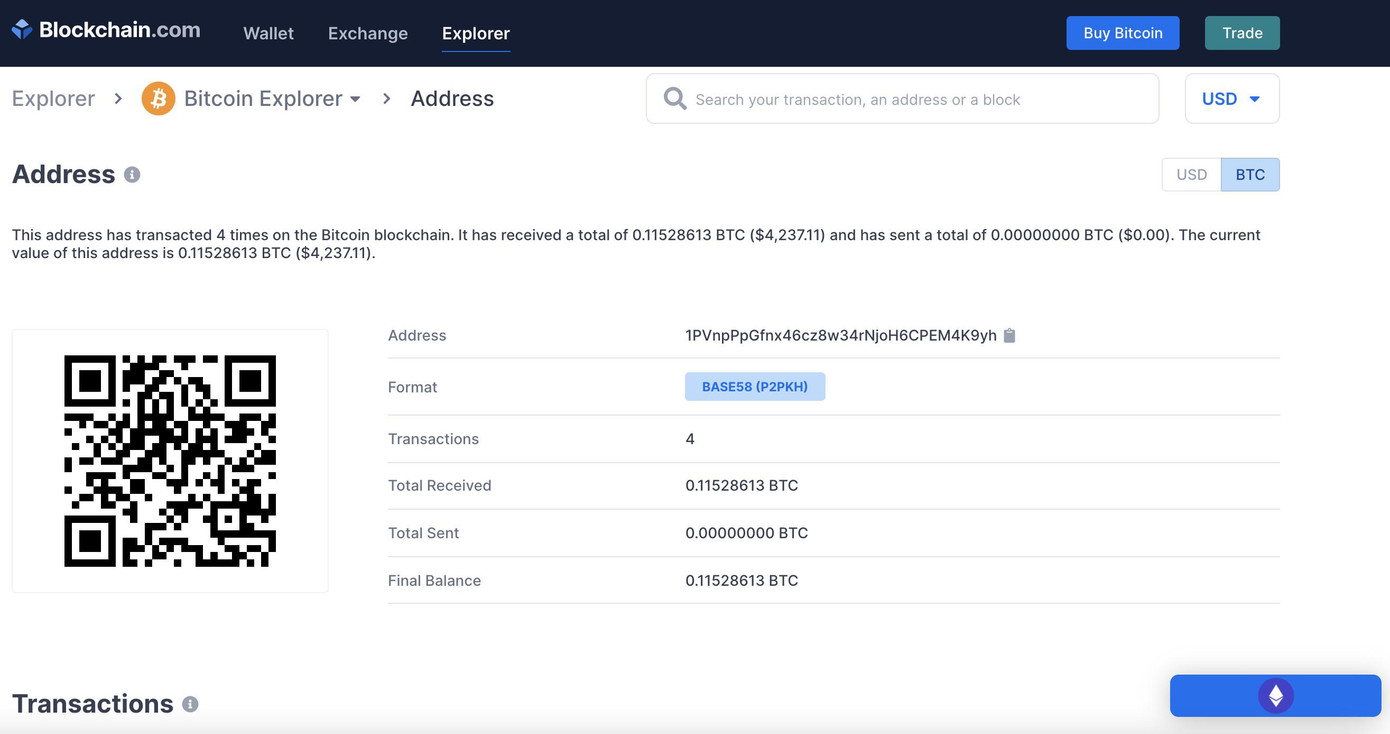
Task: Click inside the transaction search field
Action: point(900,98)
